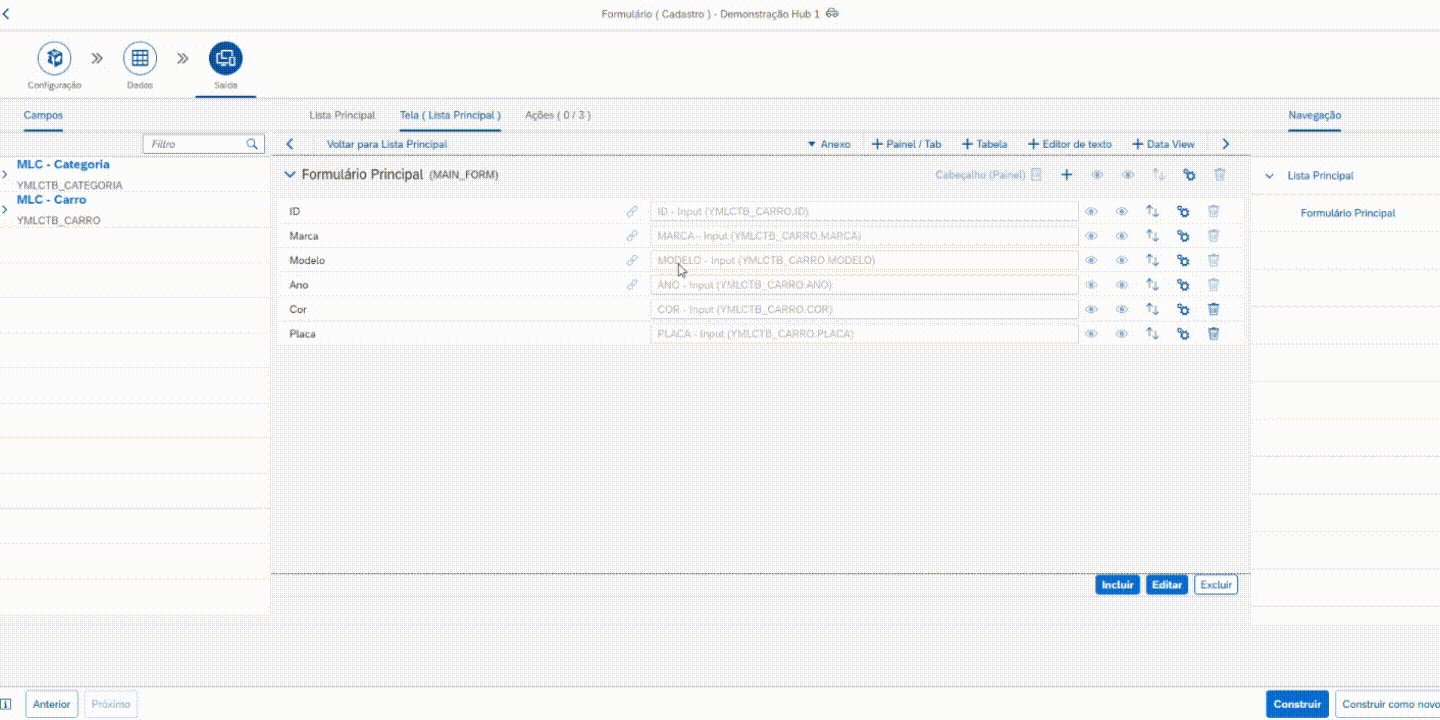Toggle first eye visibility for Cor field
The width and height of the screenshot is (1440, 720).
(x=1092, y=309)
